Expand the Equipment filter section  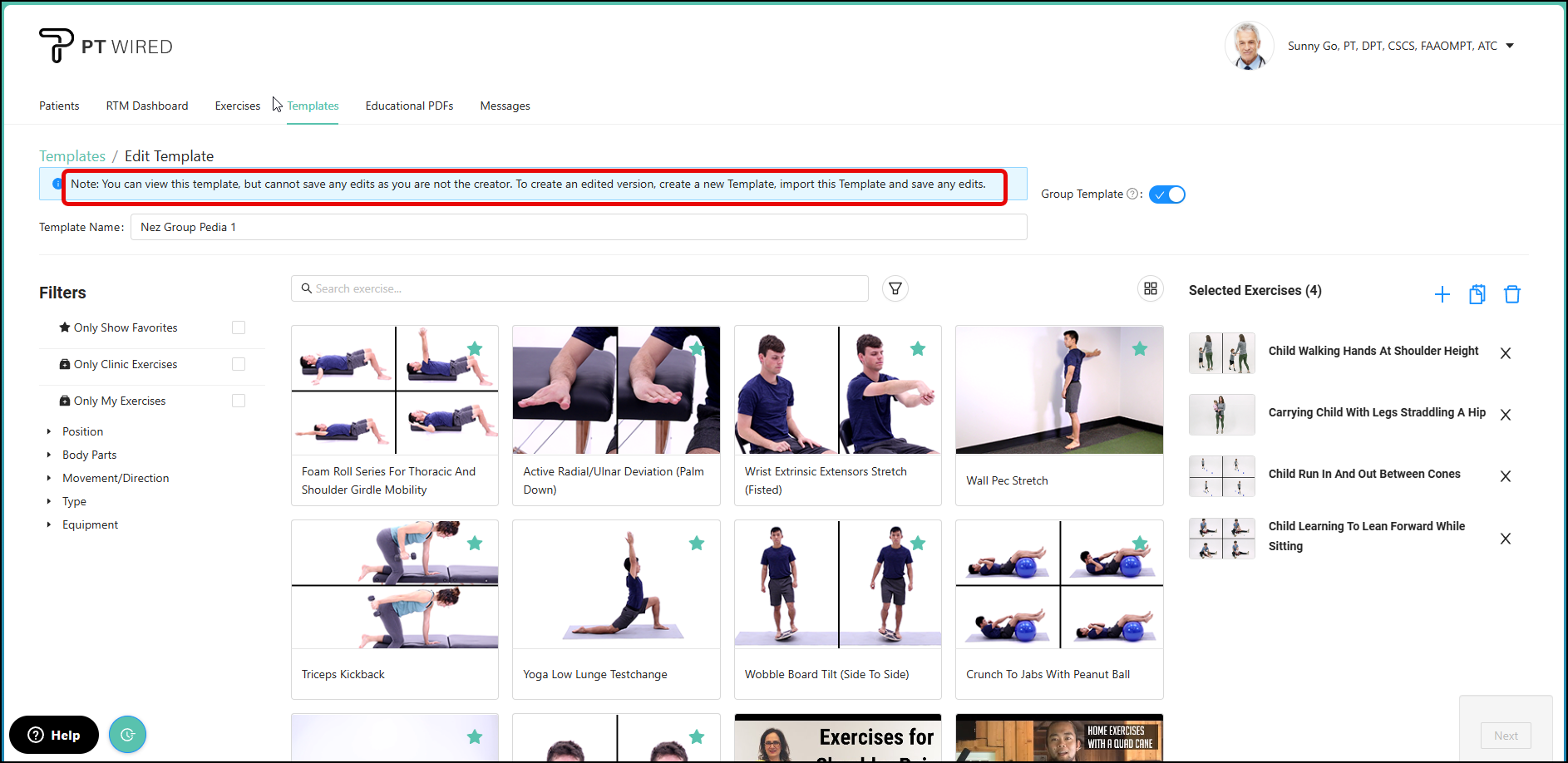[x=90, y=524]
